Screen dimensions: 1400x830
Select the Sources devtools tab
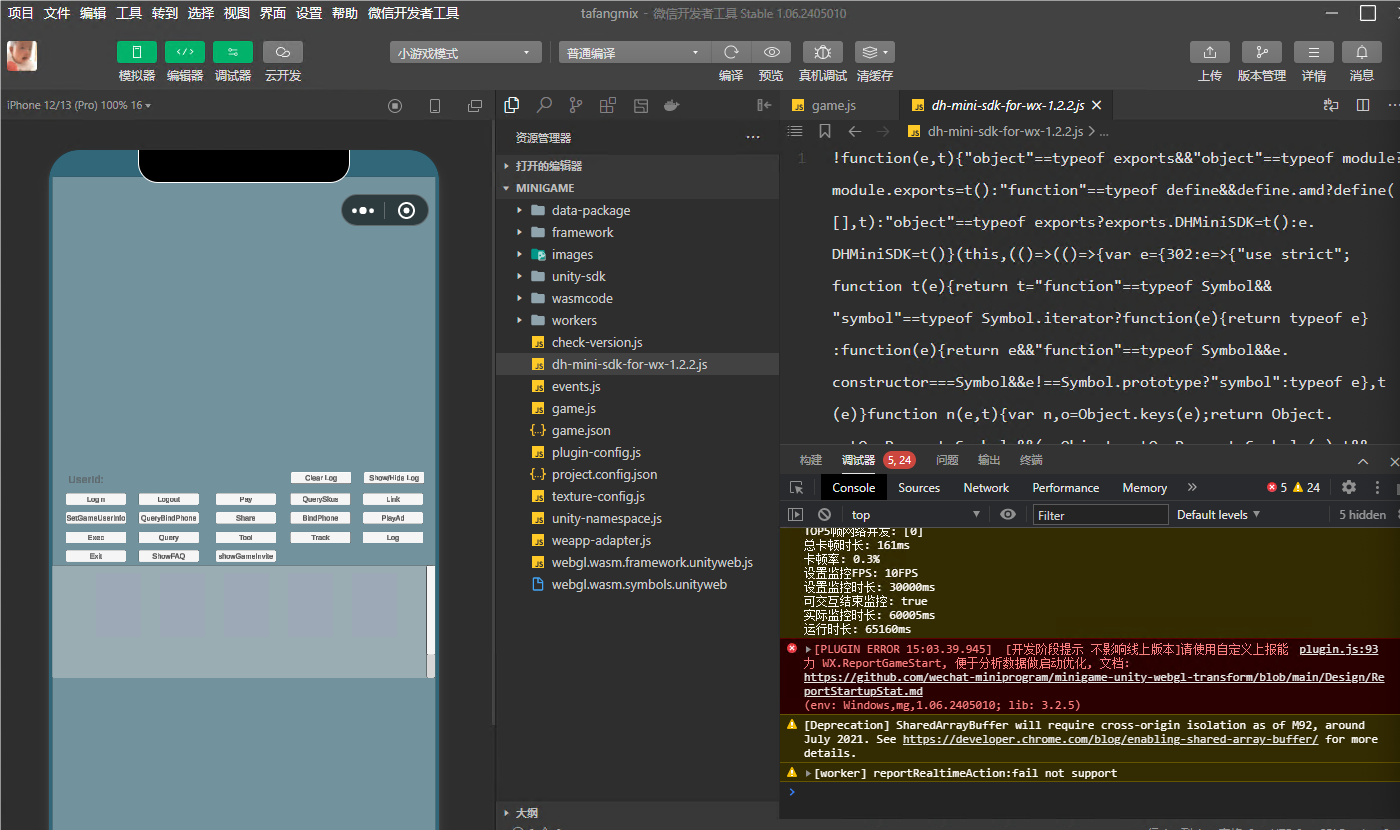[x=919, y=488]
